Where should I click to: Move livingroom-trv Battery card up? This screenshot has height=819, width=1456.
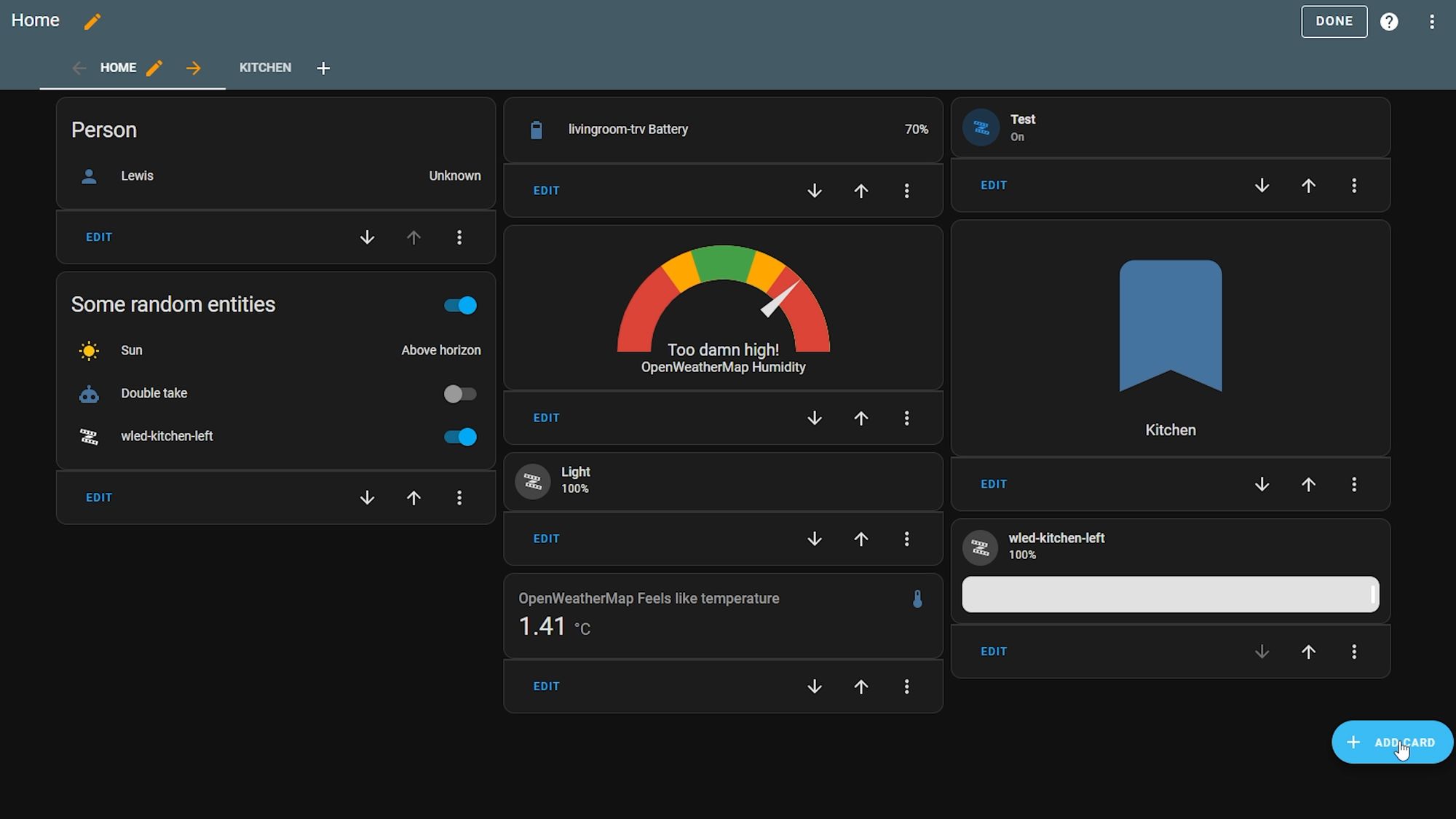[x=861, y=191]
